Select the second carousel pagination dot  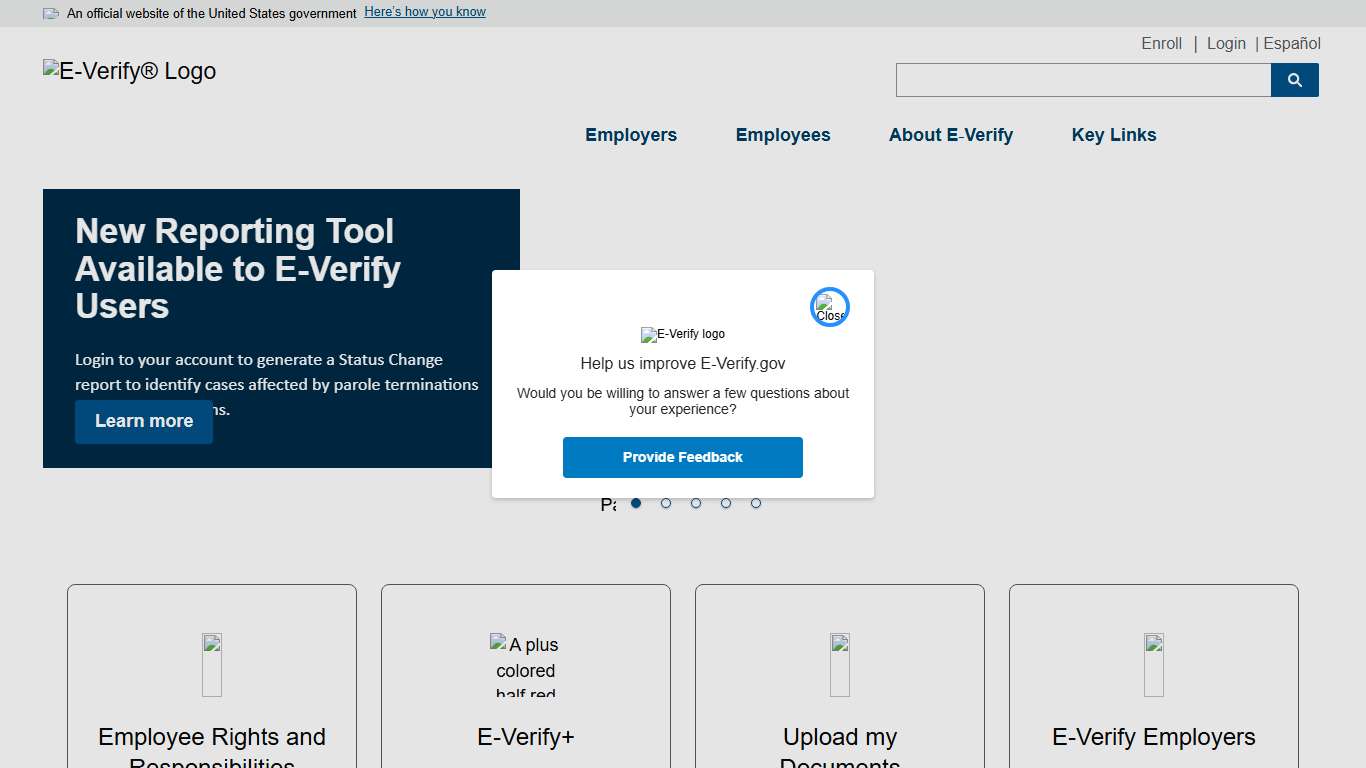(666, 503)
